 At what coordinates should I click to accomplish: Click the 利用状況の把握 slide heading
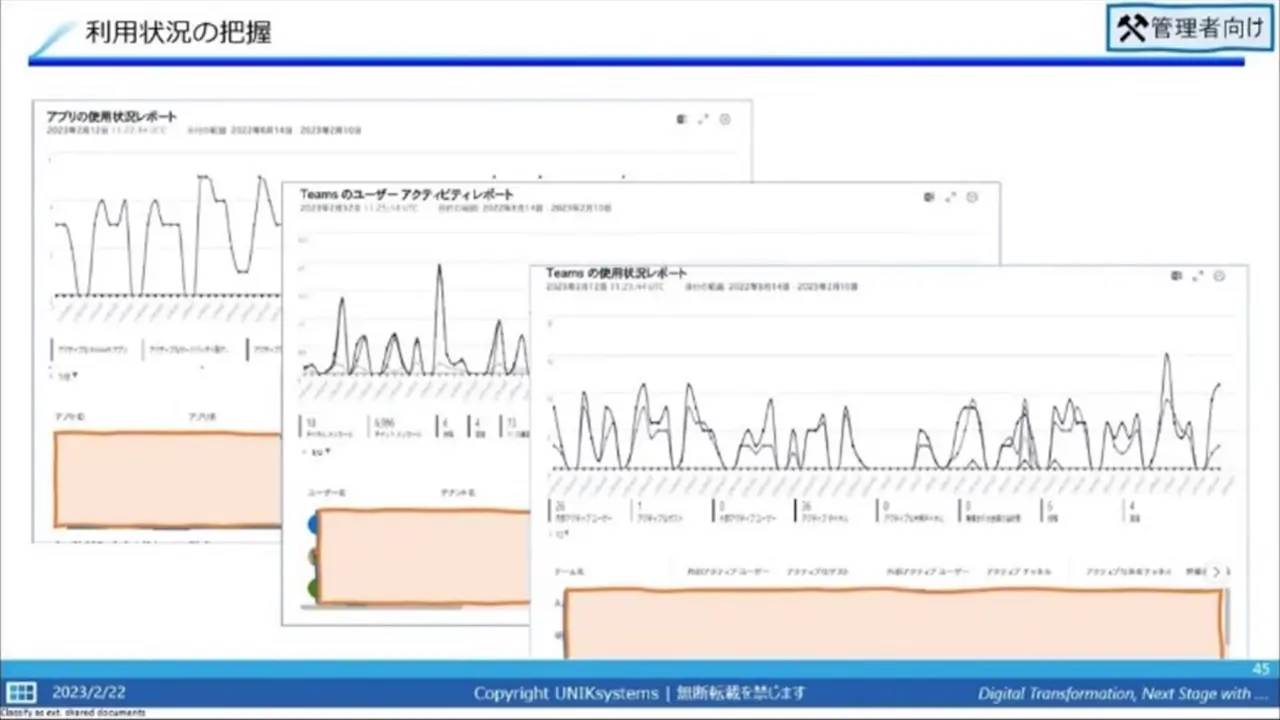pyautogui.click(x=178, y=32)
